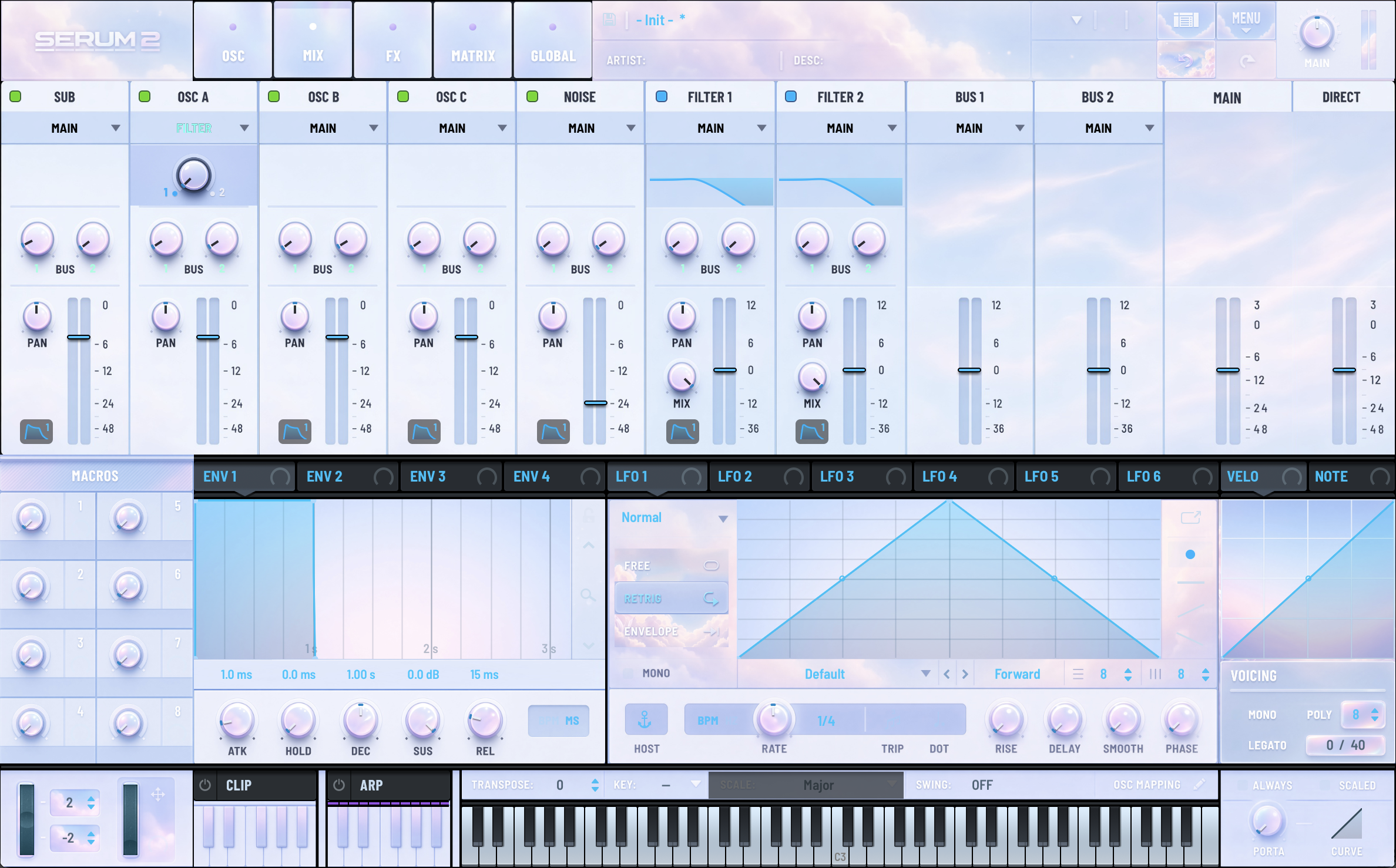Open the preset browser list icon
This screenshot has height=868, width=1396.
pyautogui.click(x=1186, y=21)
